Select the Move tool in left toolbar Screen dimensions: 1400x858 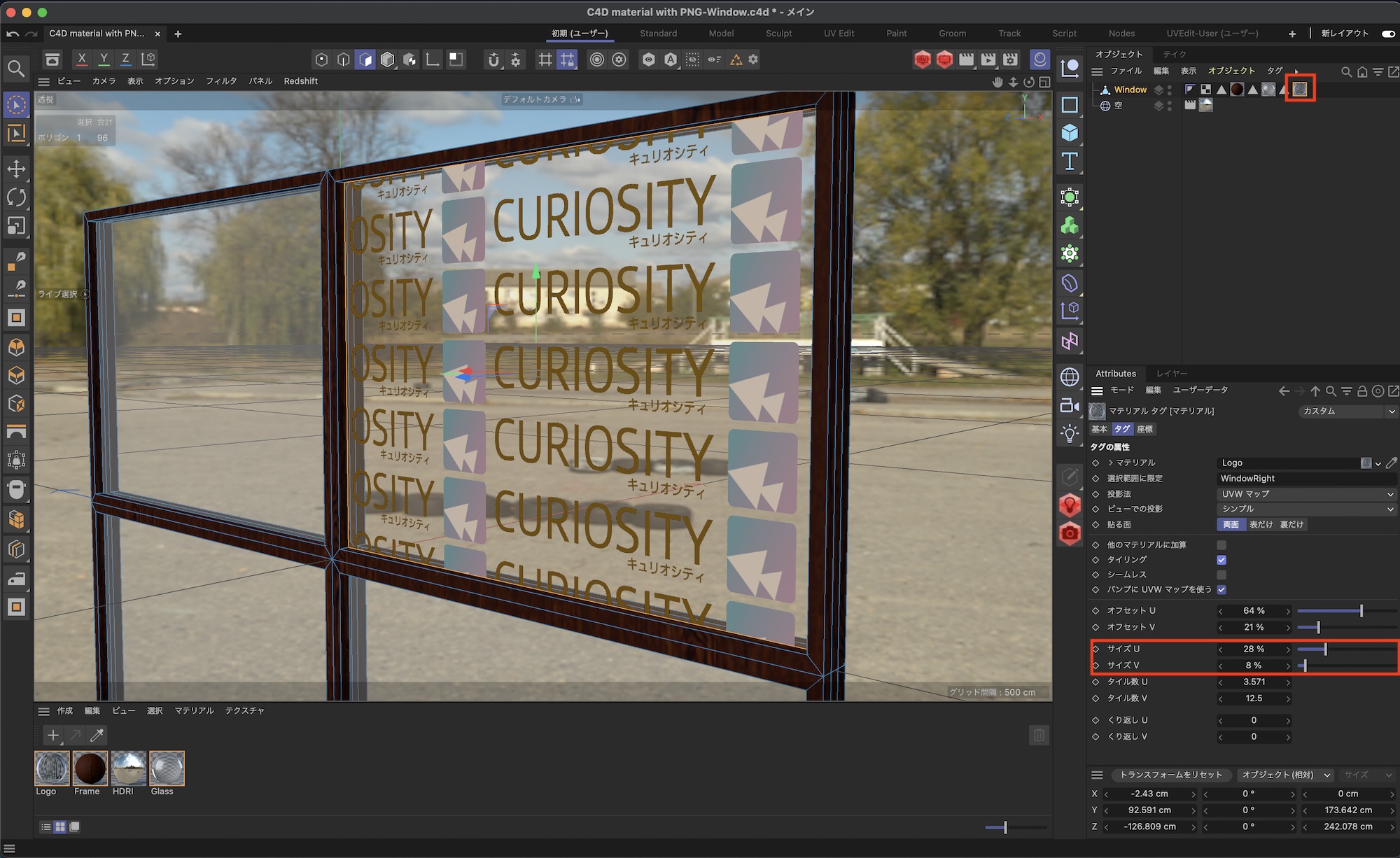point(16,169)
